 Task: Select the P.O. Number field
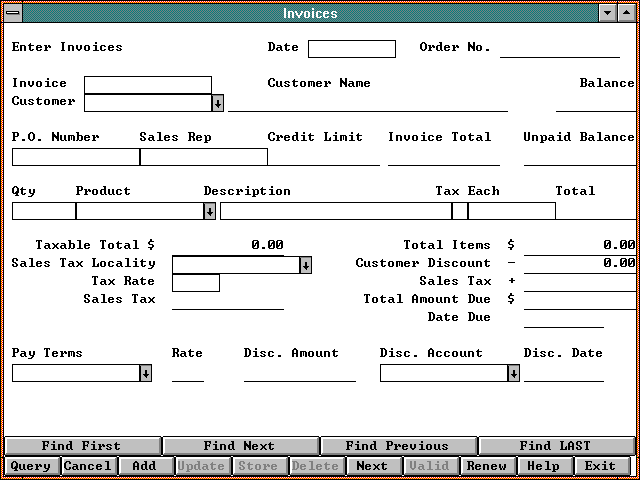[x=75, y=156]
